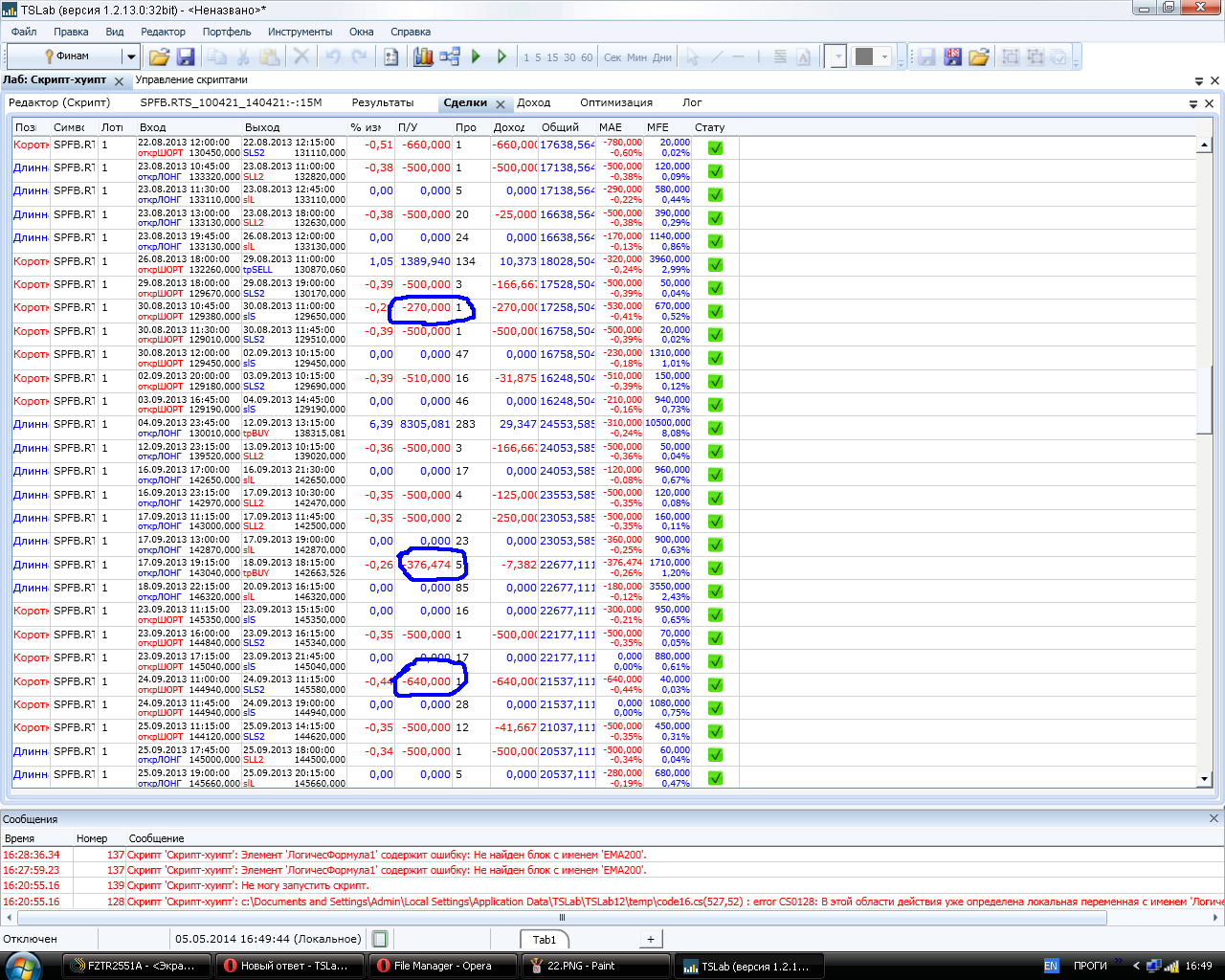Image resolution: width=1225 pixels, height=980 pixels.
Task: Click the open file folder icon
Action: (159, 57)
